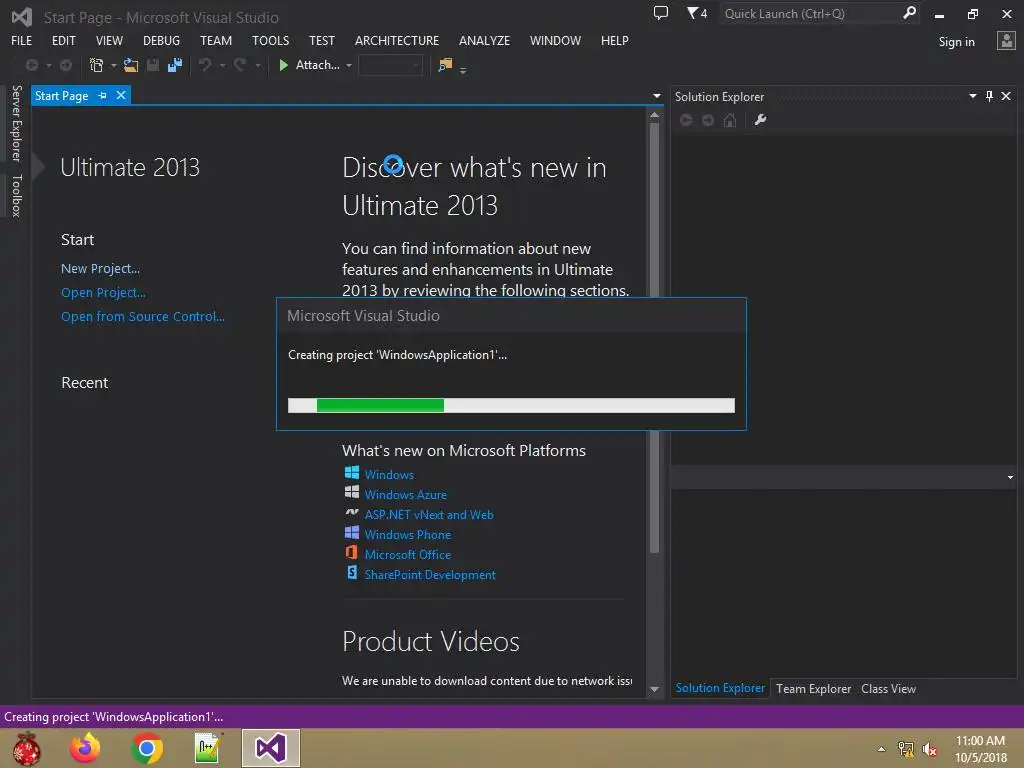Click the Navigate Forward toolbar icon
Screen dimensions: 1024x768
[x=66, y=65]
